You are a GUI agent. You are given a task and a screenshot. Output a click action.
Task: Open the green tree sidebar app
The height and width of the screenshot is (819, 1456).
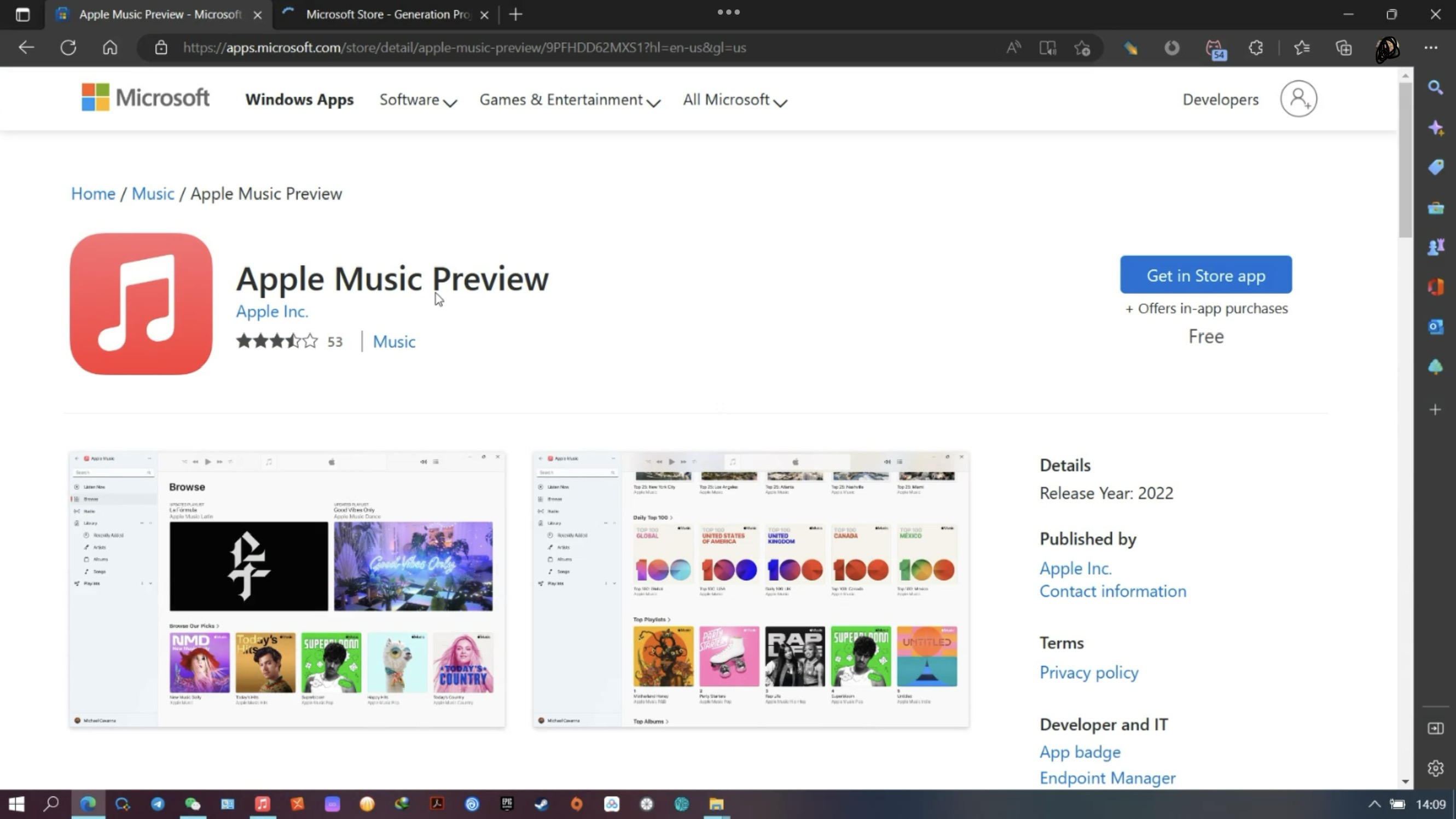(1436, 367)
